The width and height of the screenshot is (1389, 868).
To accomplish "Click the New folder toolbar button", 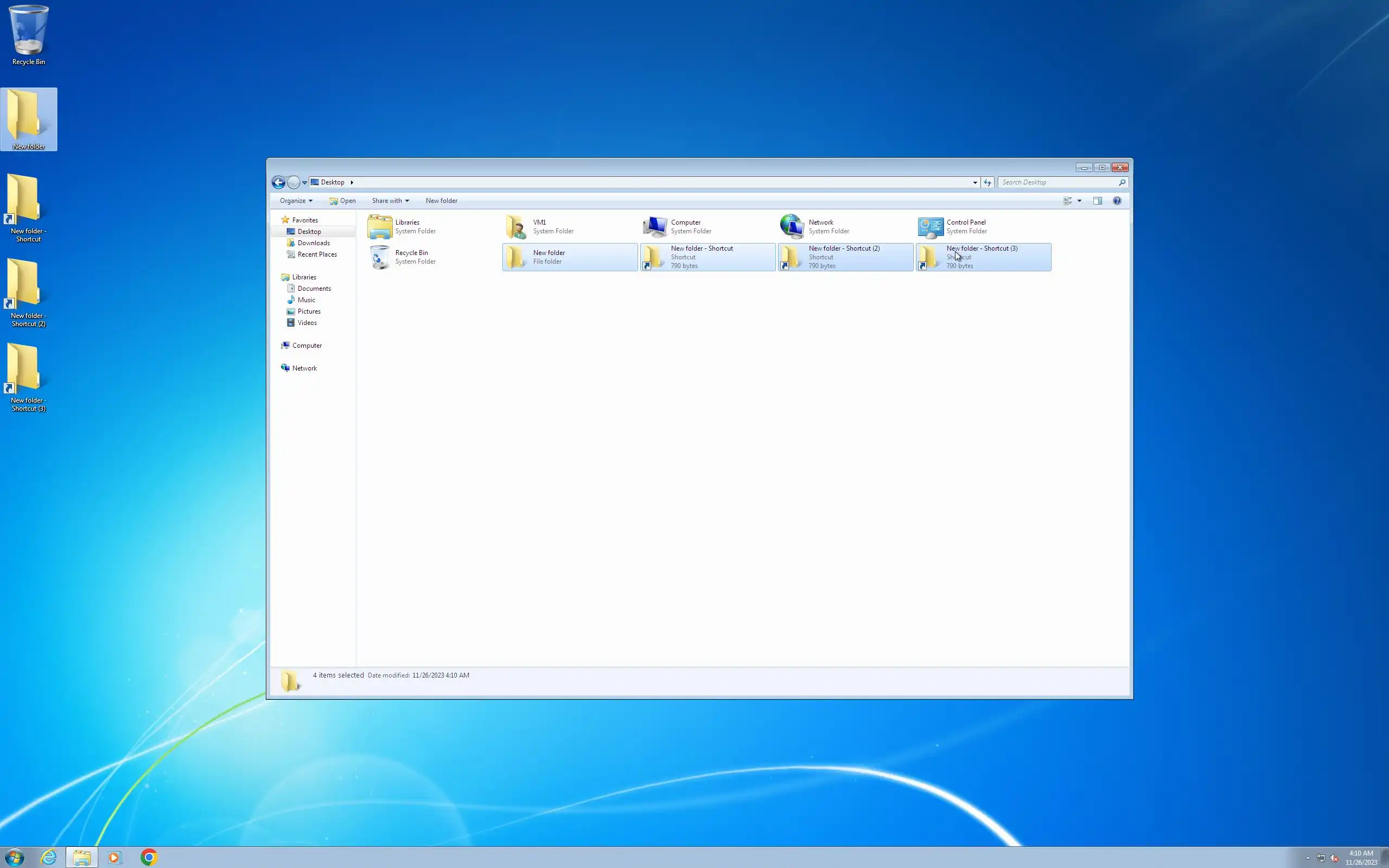I will [441, 201].
